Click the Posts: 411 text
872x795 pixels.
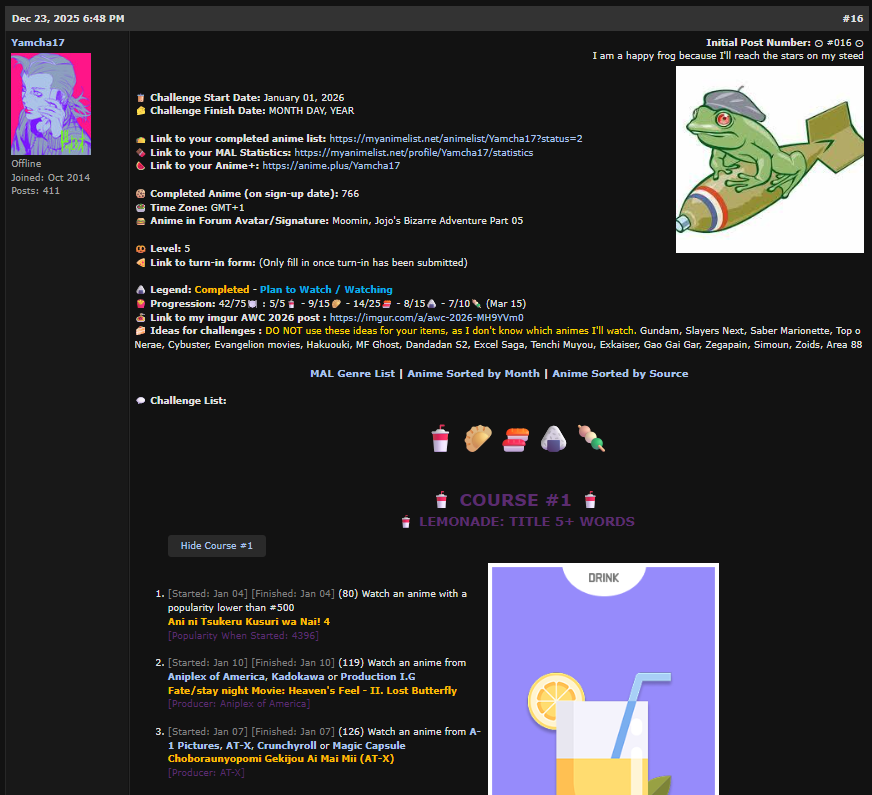36,191
